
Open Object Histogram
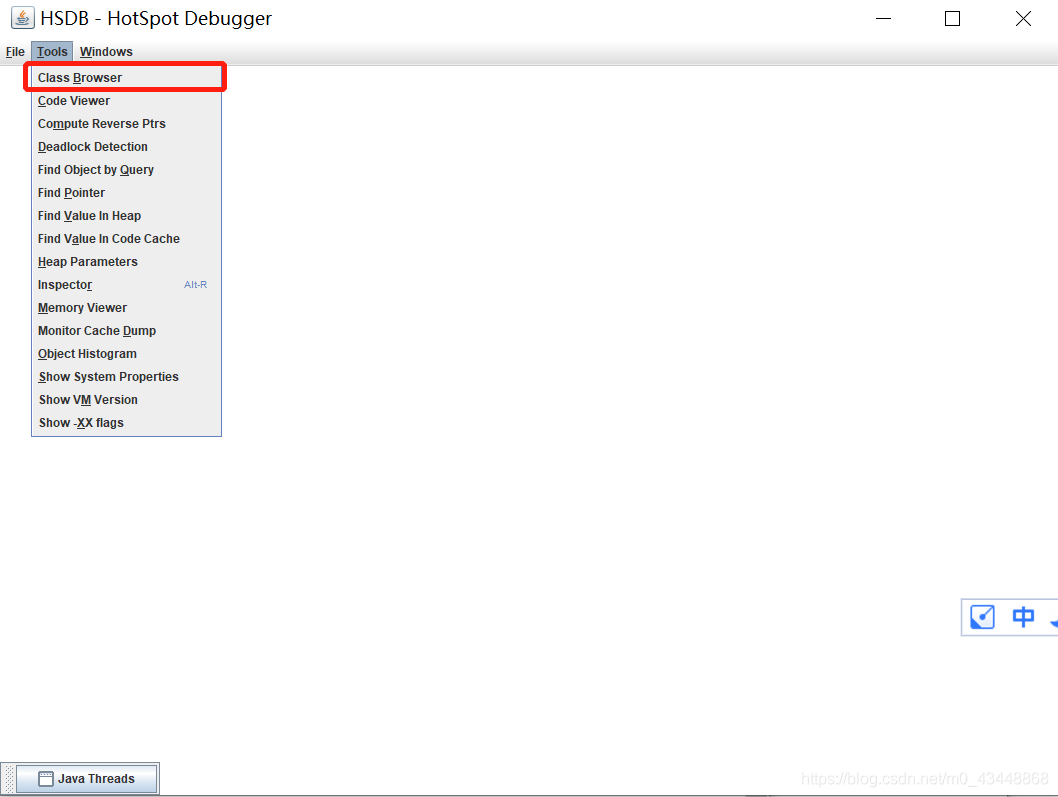pos(126,353)
